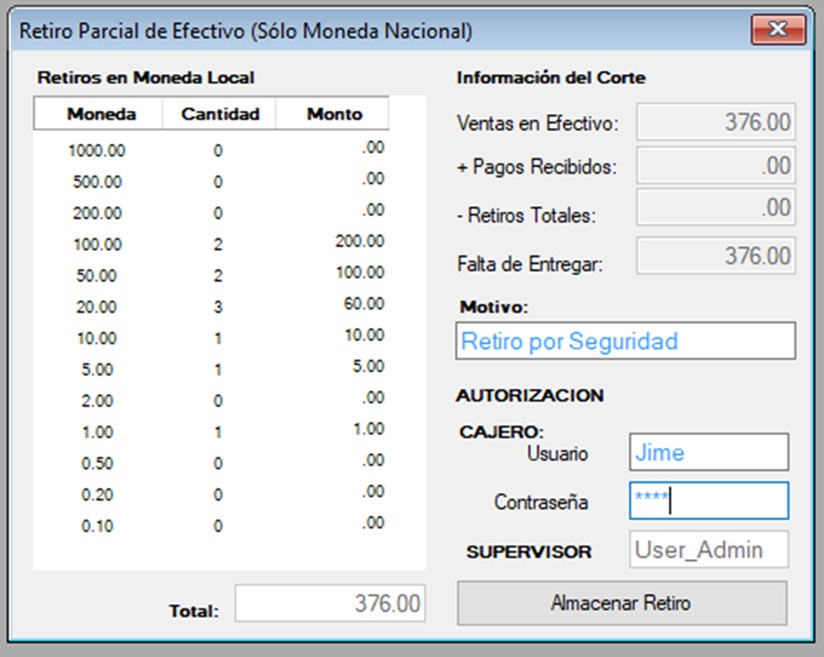Edit the quantity for 100.00 denomination
The width and height of the screenshot is (824, 657).
218,245
